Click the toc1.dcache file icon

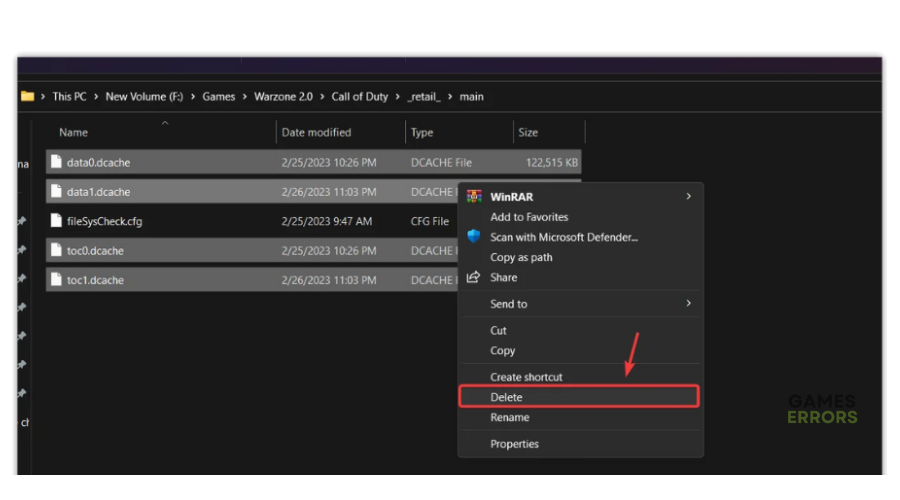(56, 280)
